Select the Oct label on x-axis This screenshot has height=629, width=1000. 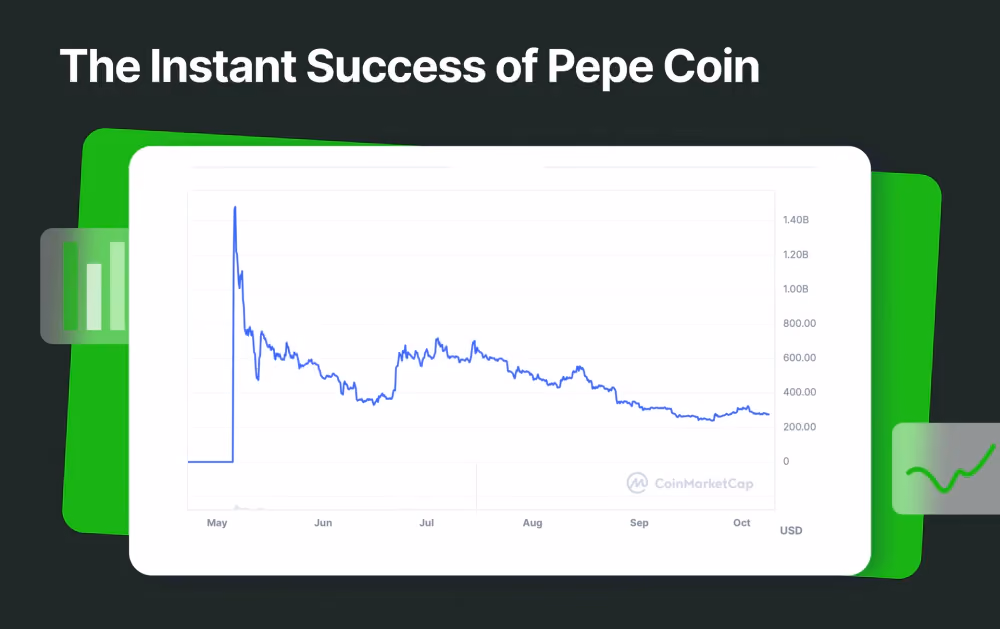[x=742, y=522]
